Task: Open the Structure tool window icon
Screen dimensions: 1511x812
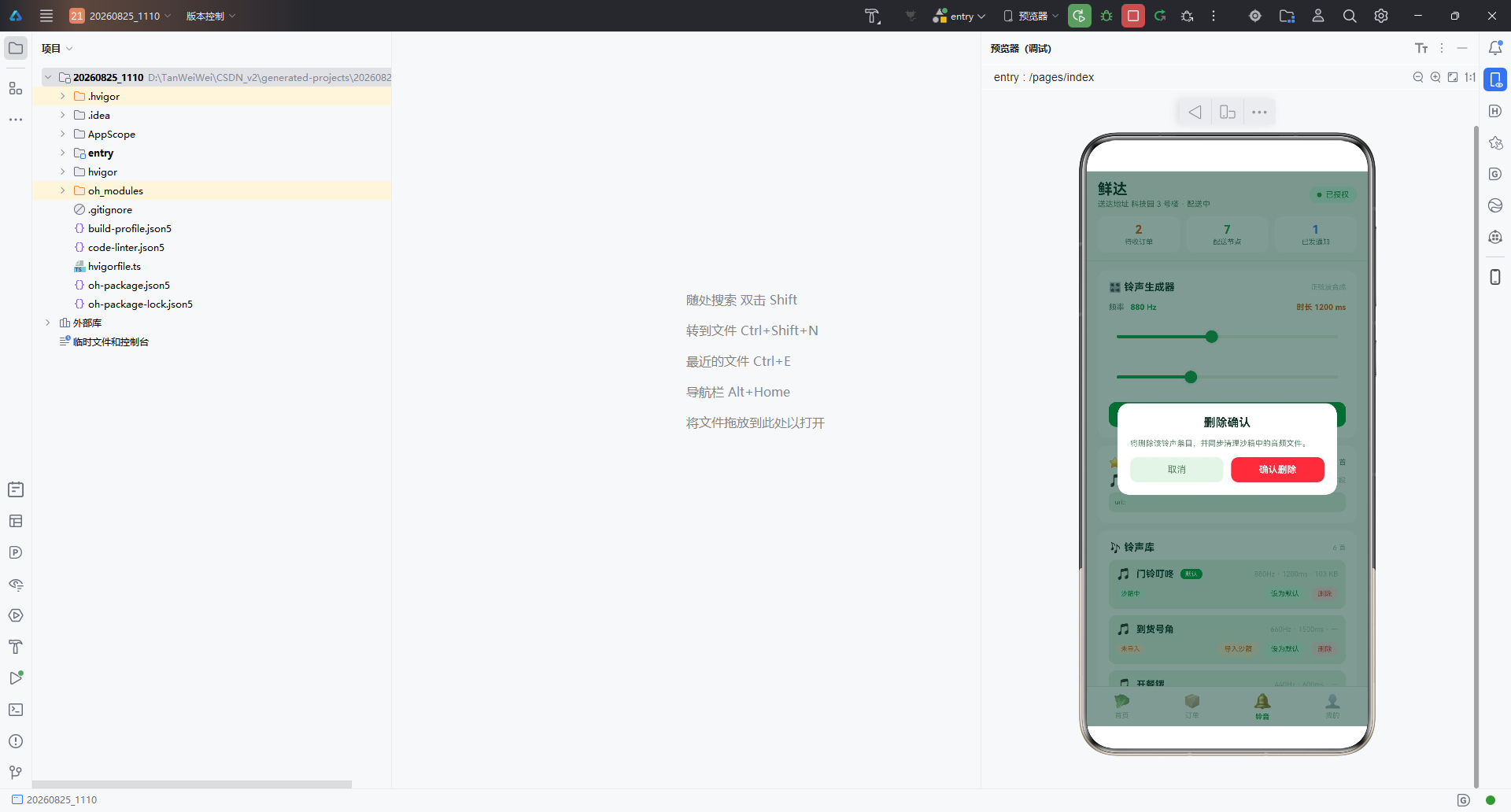Action: [x=16, y=88]
